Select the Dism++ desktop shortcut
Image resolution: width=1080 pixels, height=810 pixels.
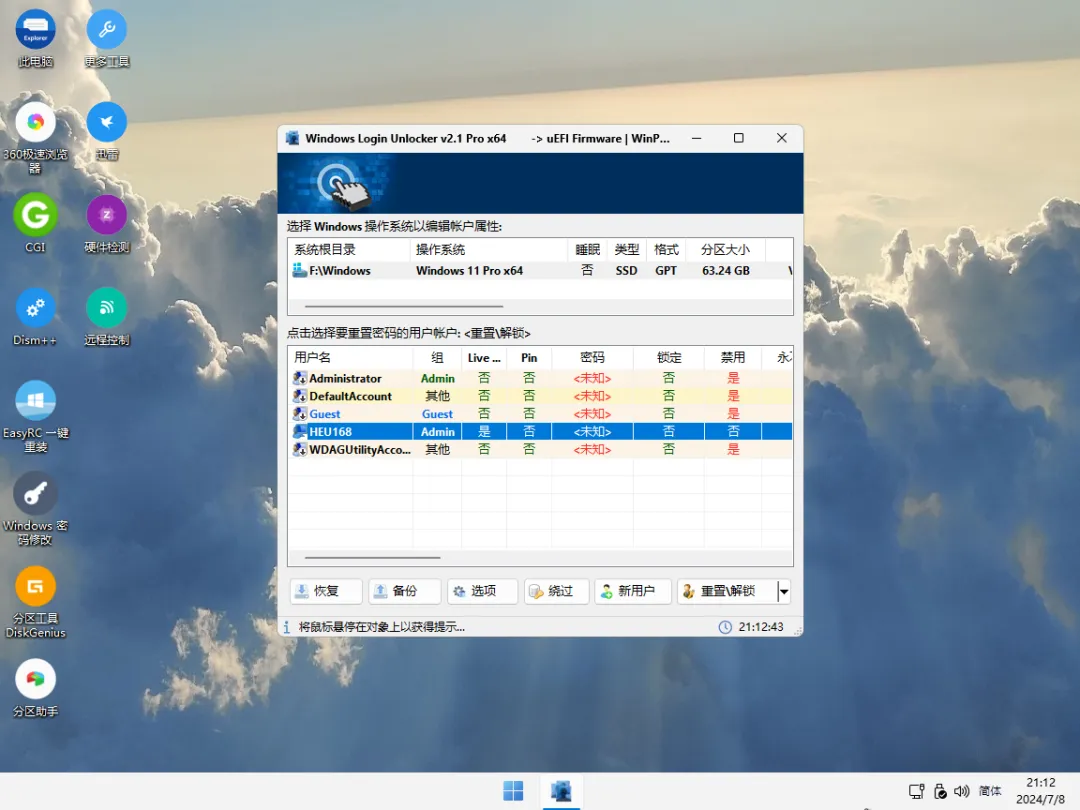[x=35, y=317]
